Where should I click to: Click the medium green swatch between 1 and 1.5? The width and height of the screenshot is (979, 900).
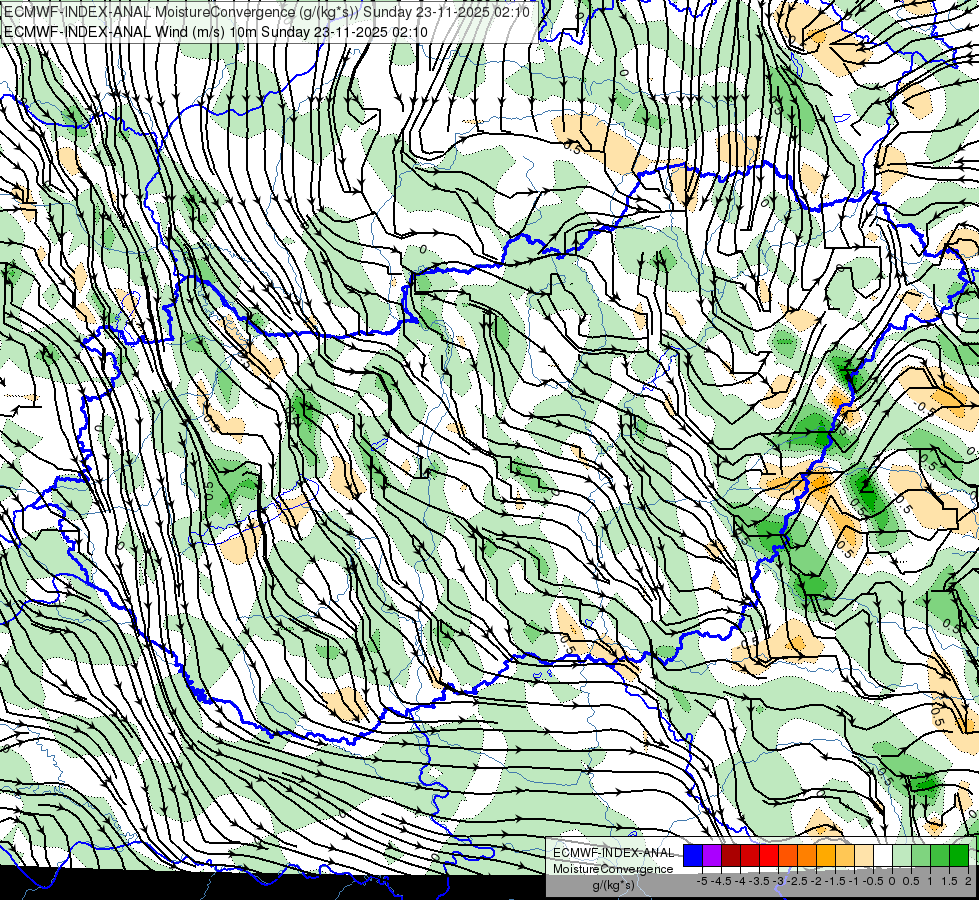pyautogui.click(x=940, y=856)
